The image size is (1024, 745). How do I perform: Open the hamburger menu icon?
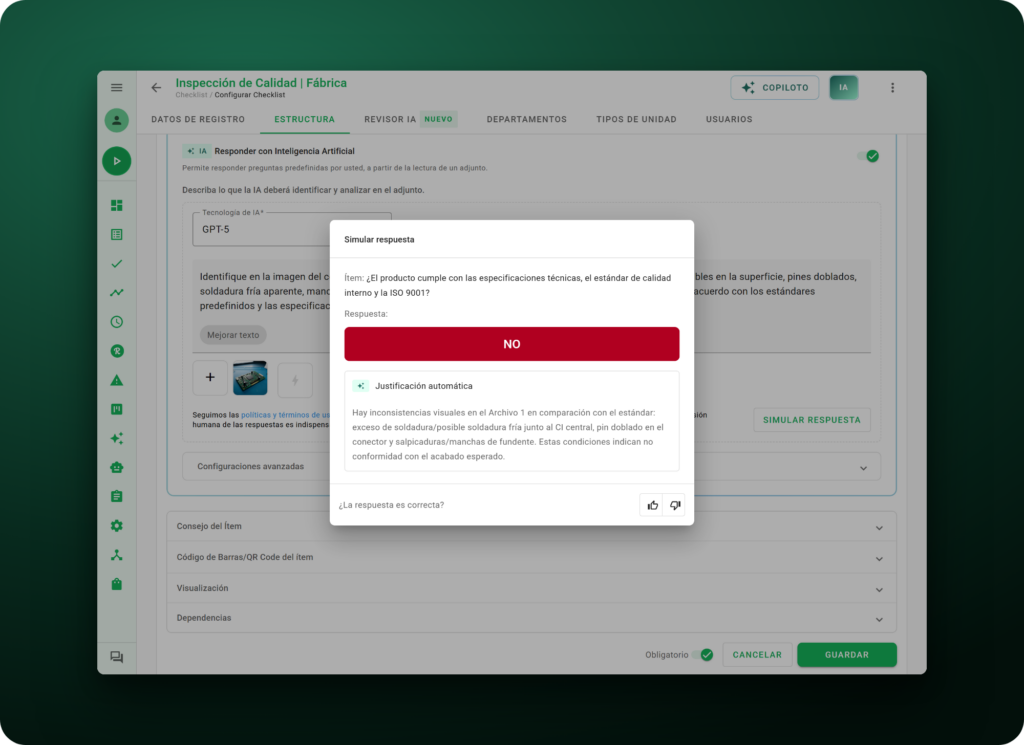(x=117, y=87)
